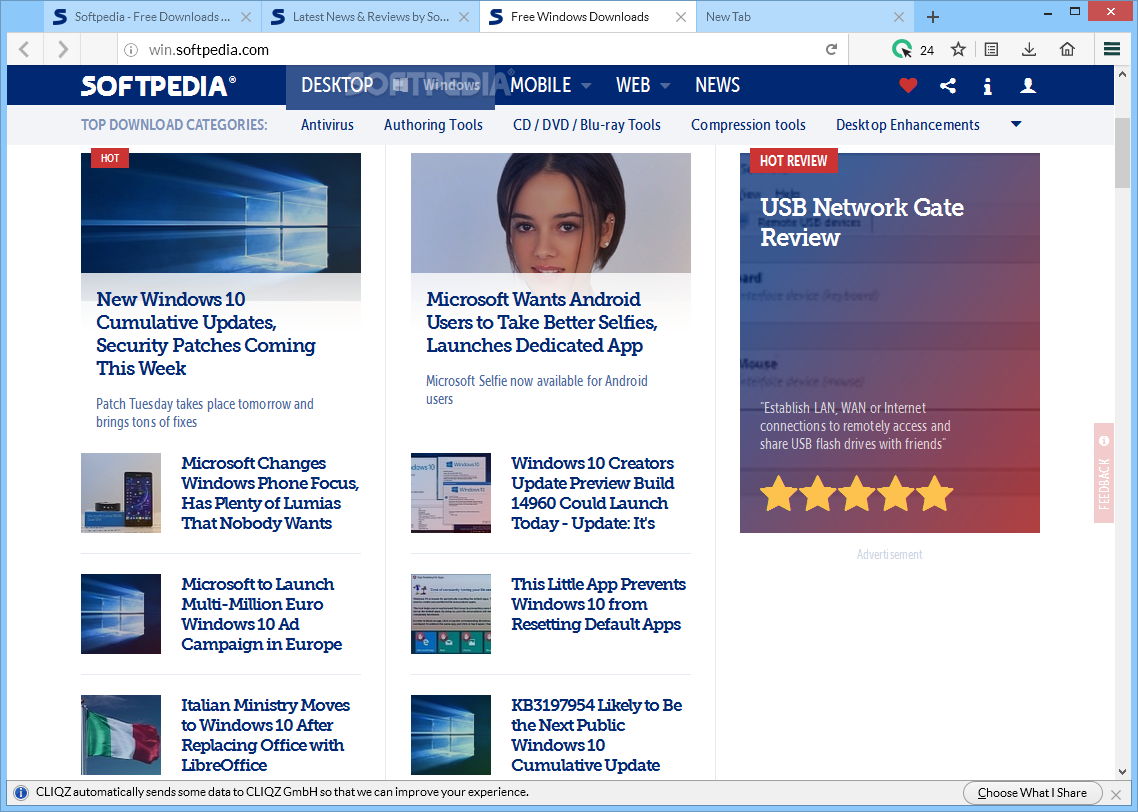Open the hamburger menu icon

pyautogui.click(x=1112, y=49)
